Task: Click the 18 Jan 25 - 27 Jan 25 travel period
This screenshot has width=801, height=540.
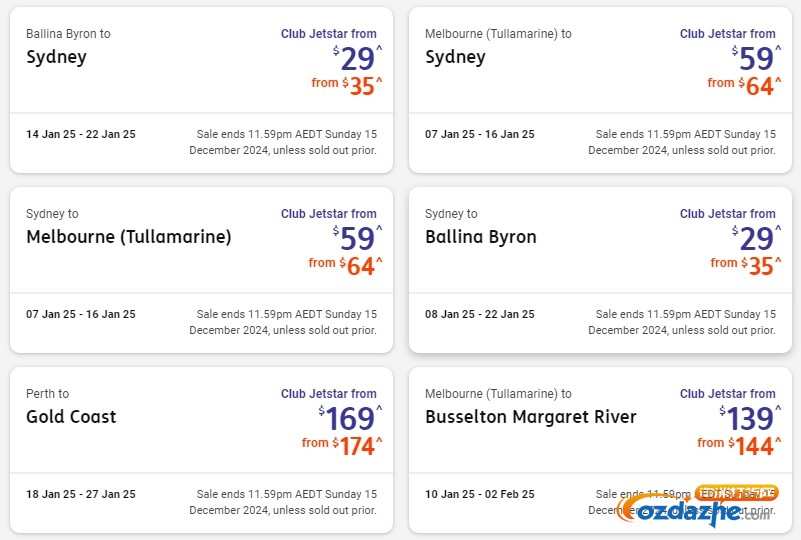Action: tap(81, 494)
